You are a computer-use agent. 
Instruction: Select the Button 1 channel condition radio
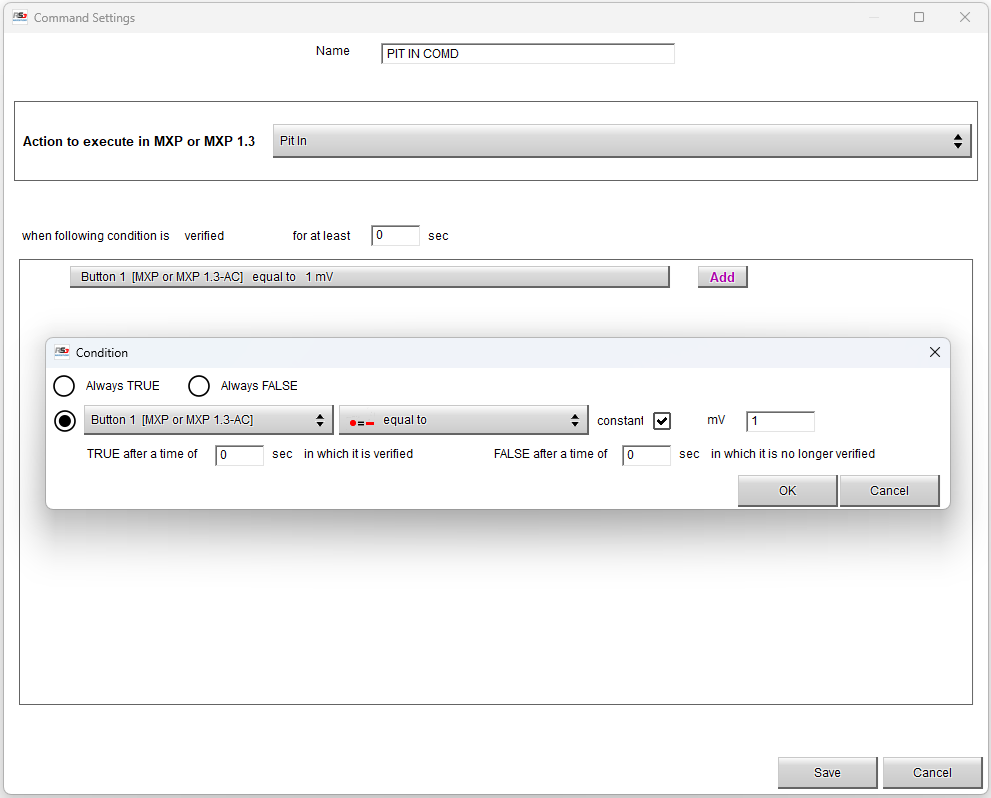click(x=64, y=421)
